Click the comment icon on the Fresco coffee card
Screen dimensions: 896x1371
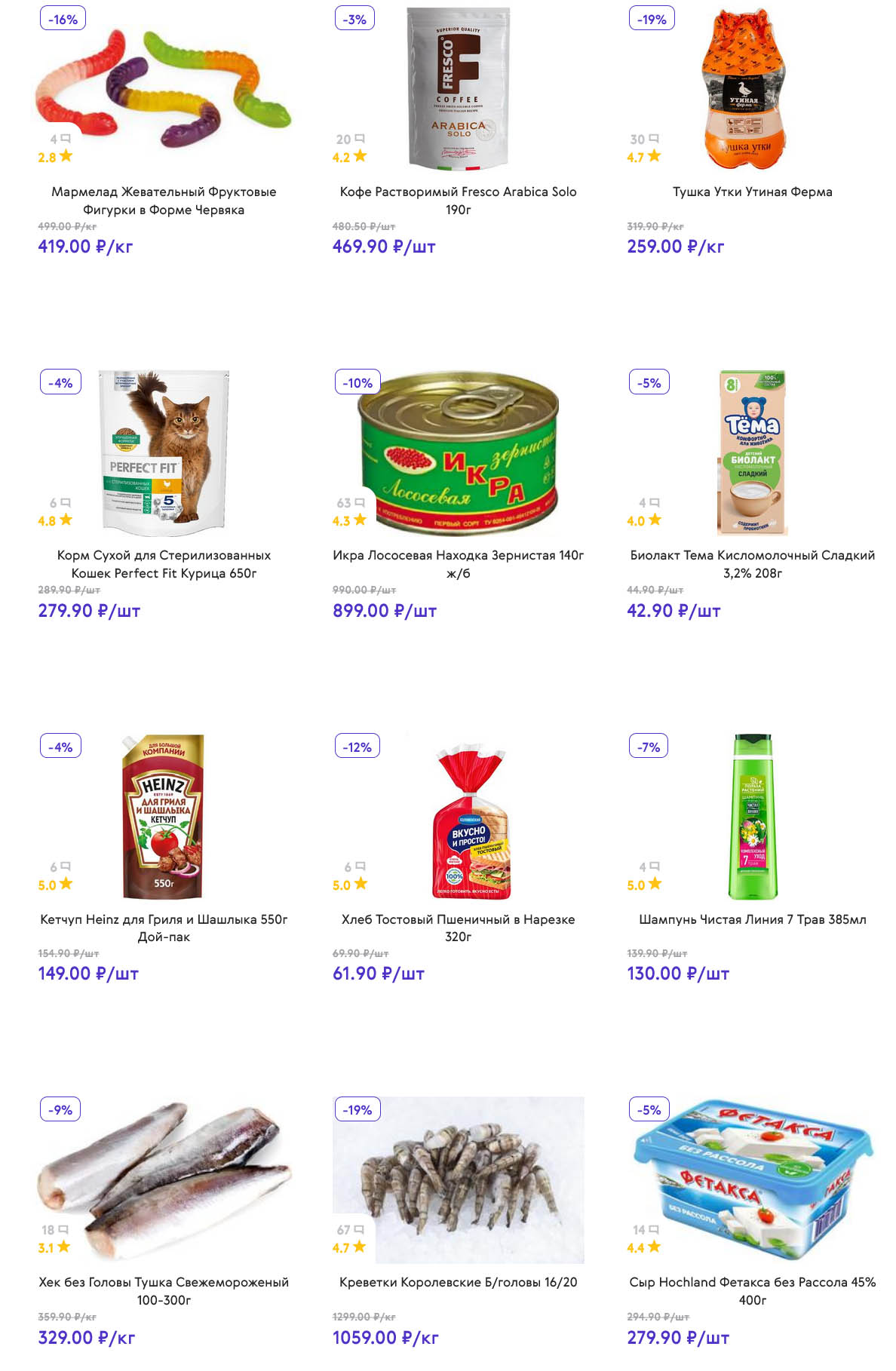(360, 139)
